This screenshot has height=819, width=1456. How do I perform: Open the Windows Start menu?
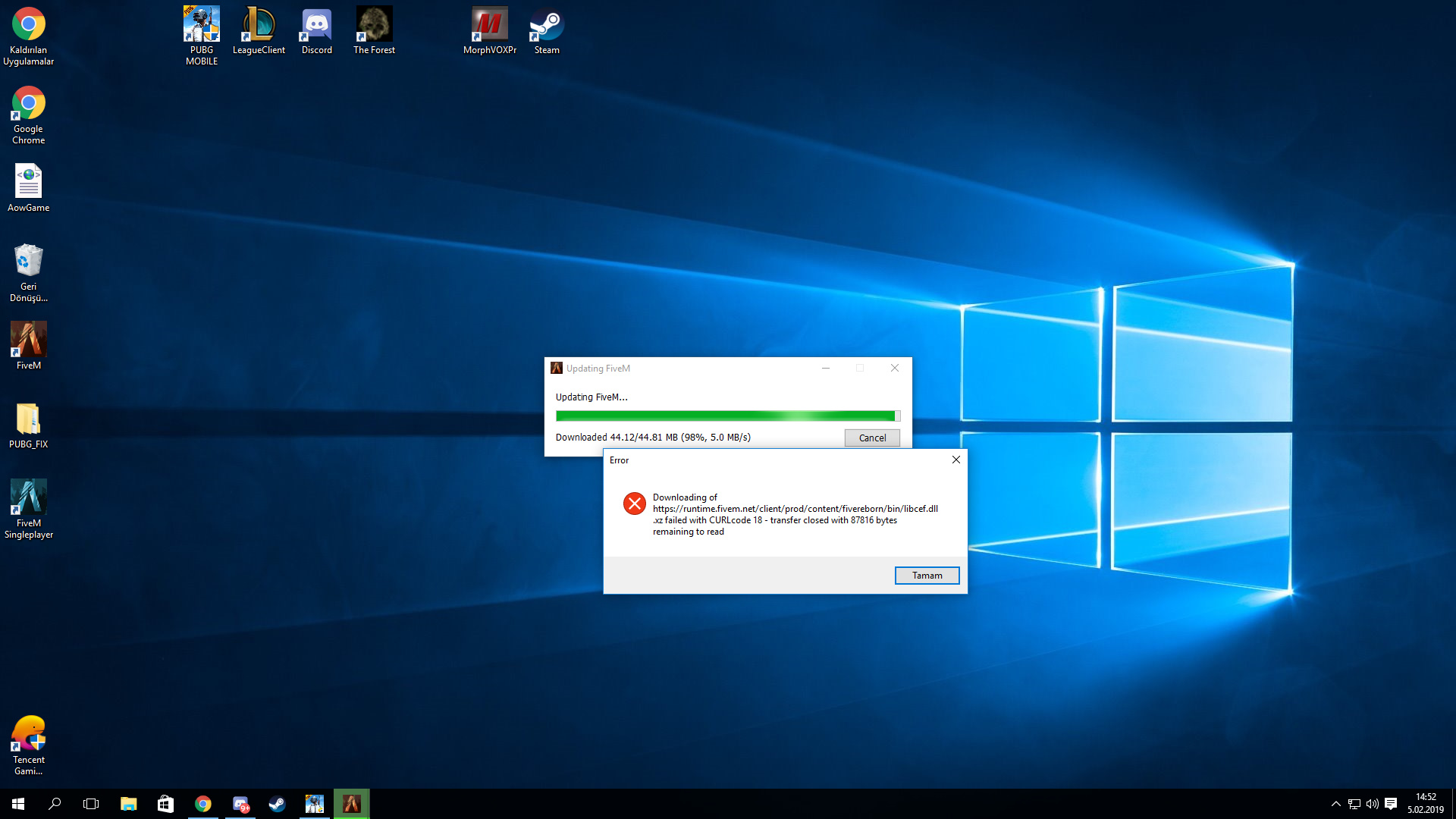click(x=18, y=804)
